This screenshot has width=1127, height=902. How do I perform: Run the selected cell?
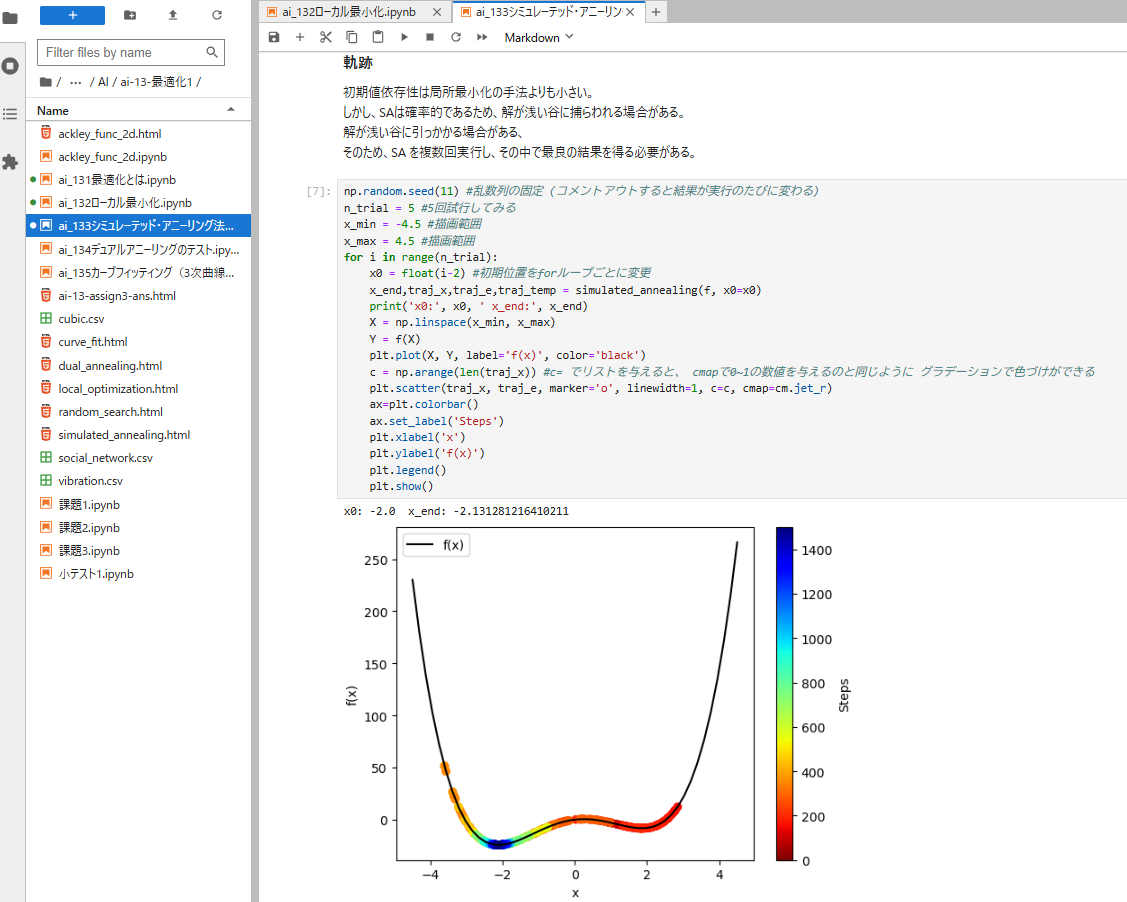click(x=404, y=37)
